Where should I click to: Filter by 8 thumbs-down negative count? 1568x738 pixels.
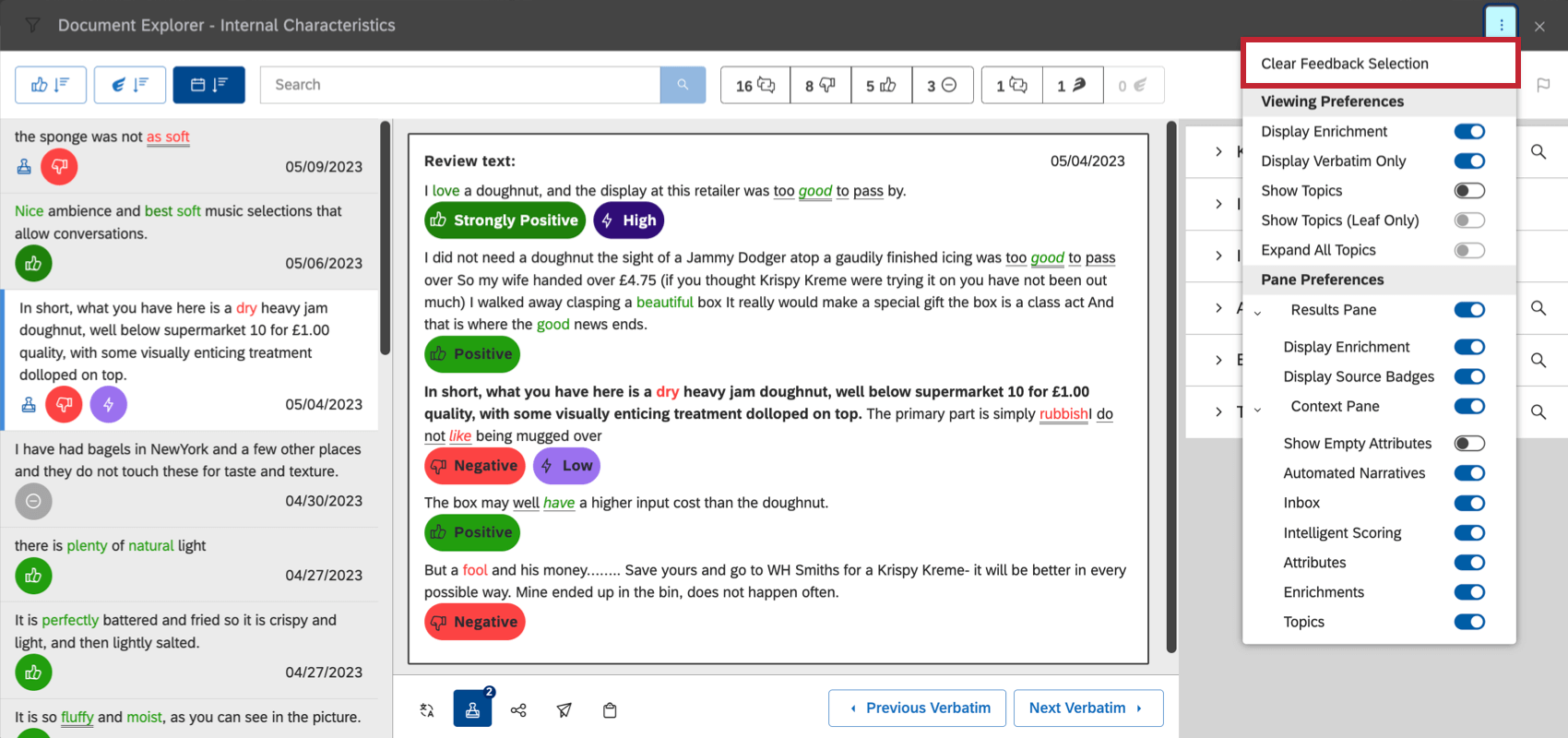coord(820,85)
